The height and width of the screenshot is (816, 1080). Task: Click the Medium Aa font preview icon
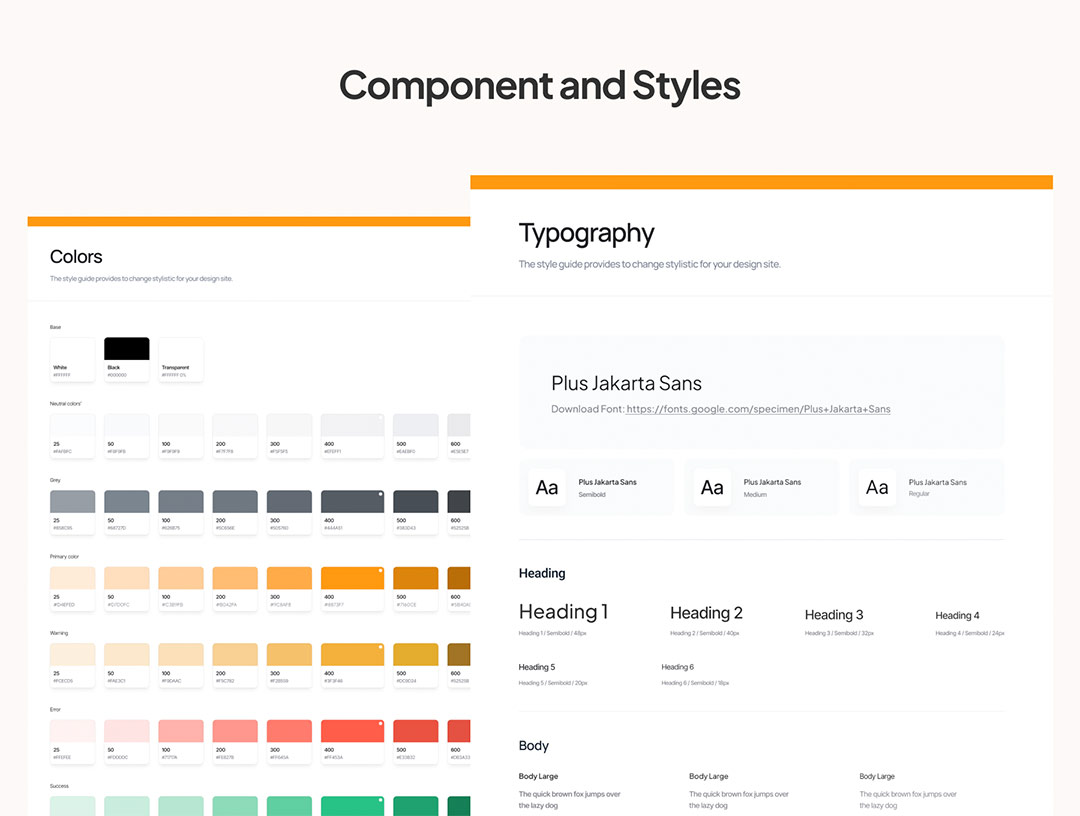[x=712, y=488]
